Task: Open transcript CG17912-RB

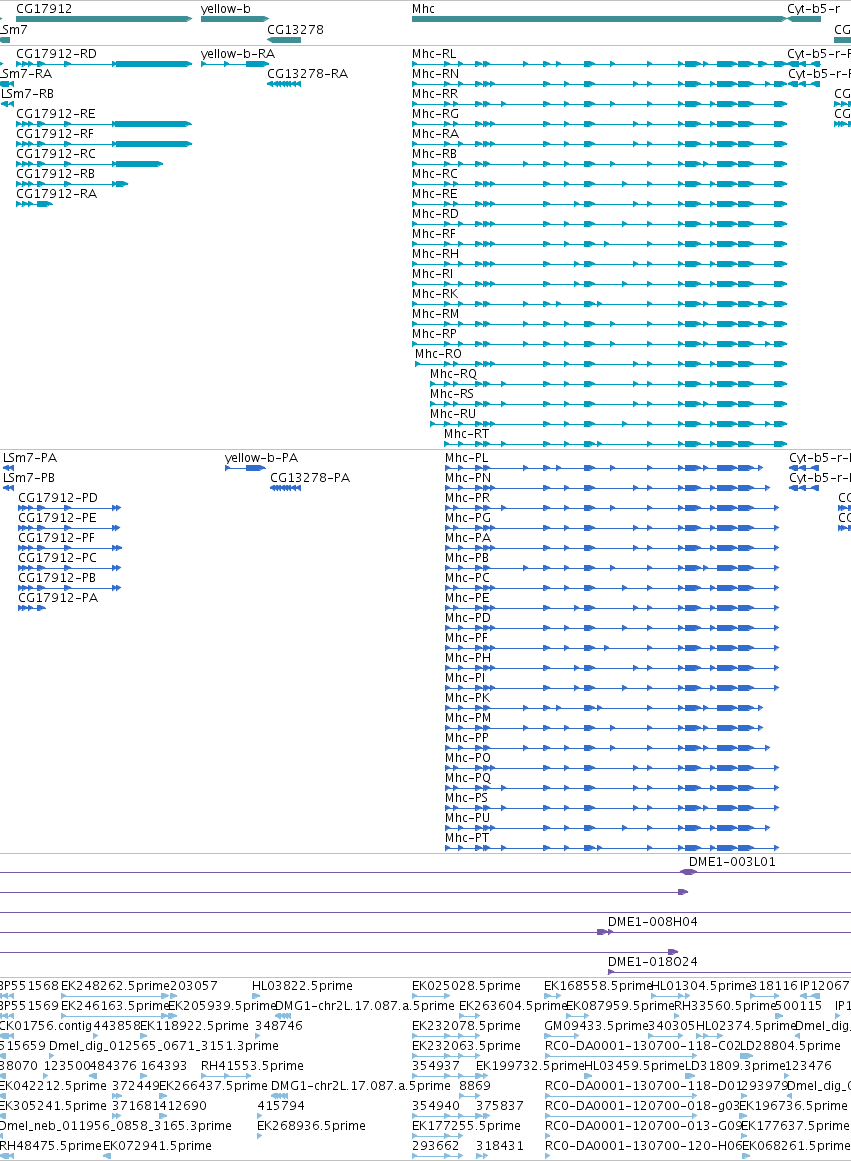Action: click(x=56, y=174)
